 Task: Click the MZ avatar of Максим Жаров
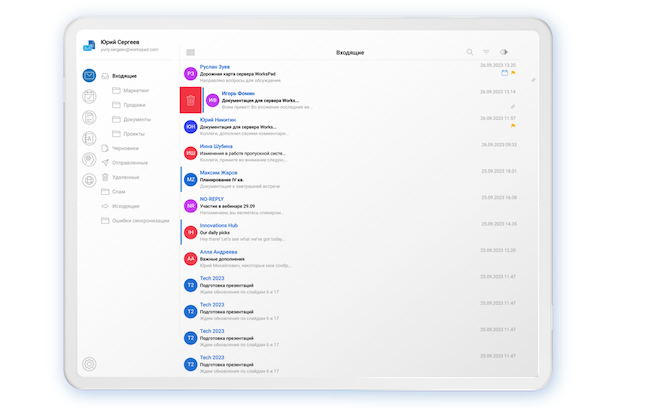[x=190, y=180]
